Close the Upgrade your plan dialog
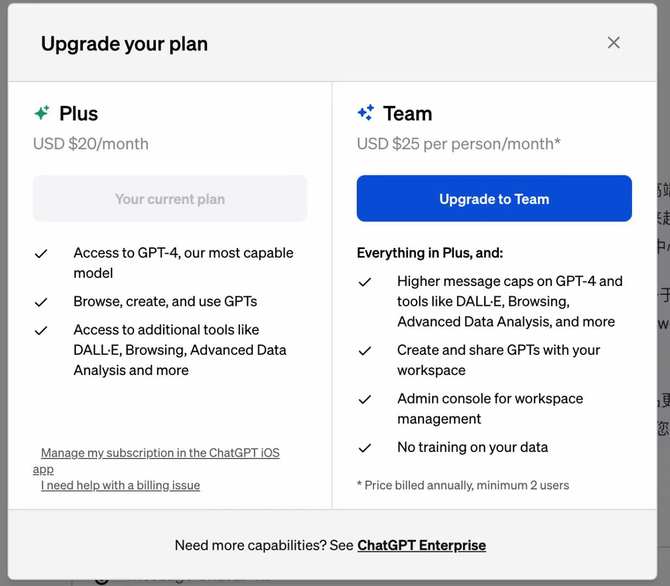The image size is (670, 586). pos(613,42)
